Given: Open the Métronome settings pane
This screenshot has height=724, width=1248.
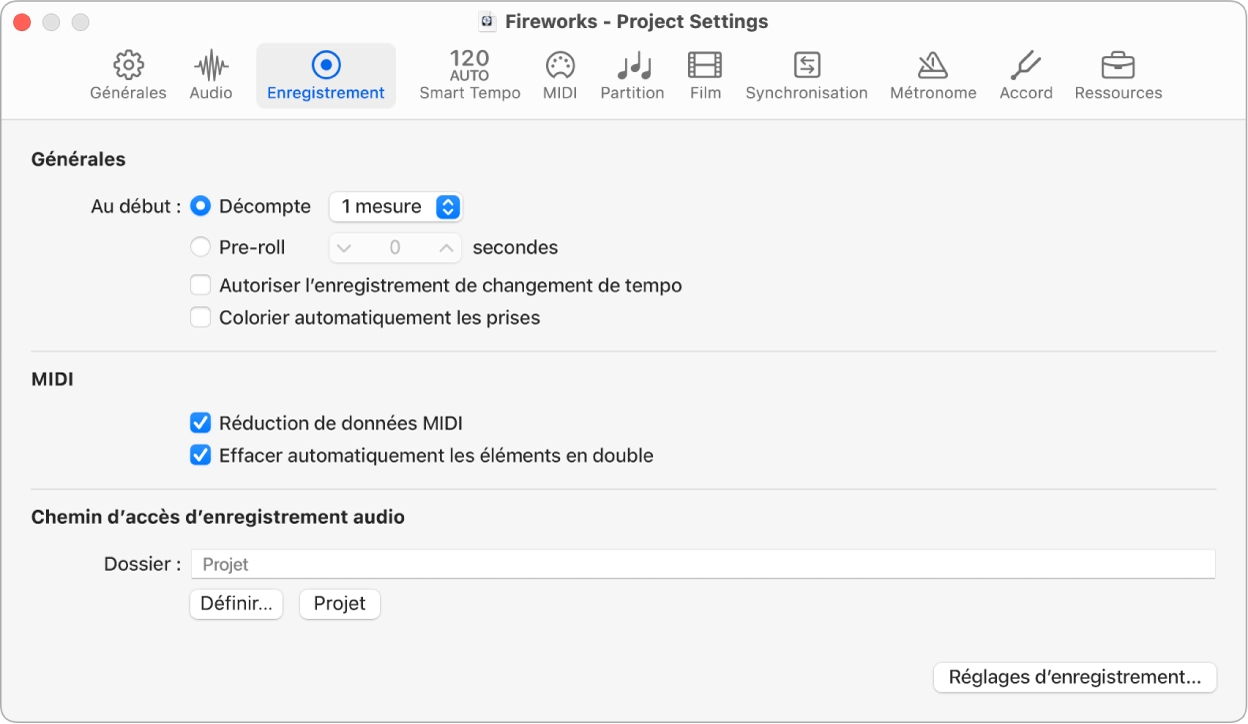Looking at the screenshot, I should 933,76.
